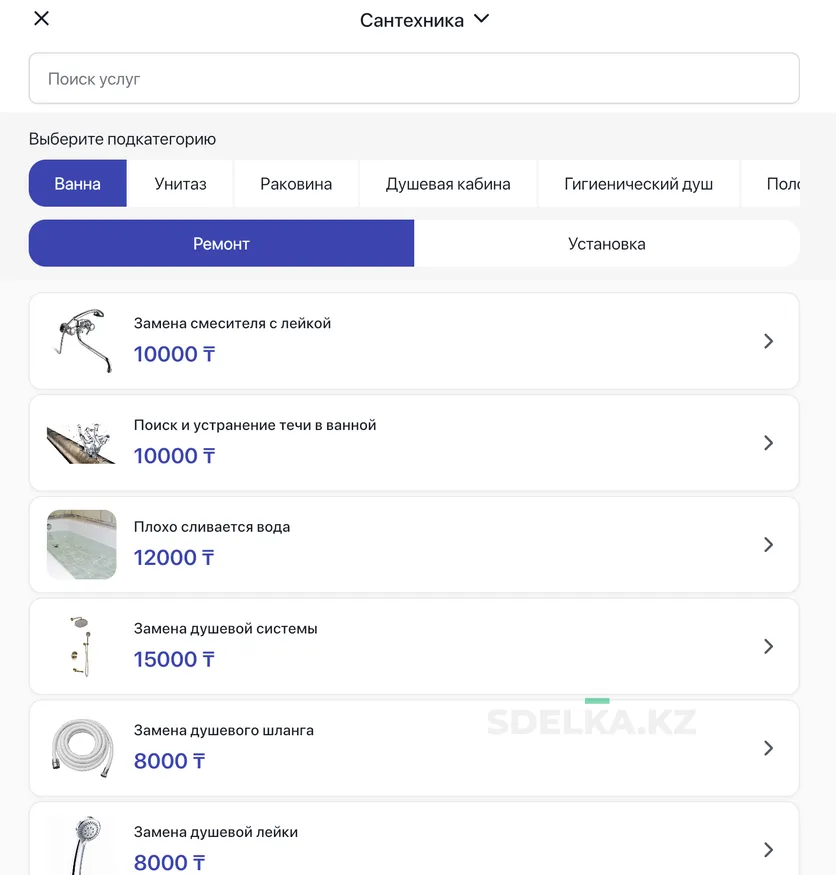Select the shower system image

(x=82, y=647)
